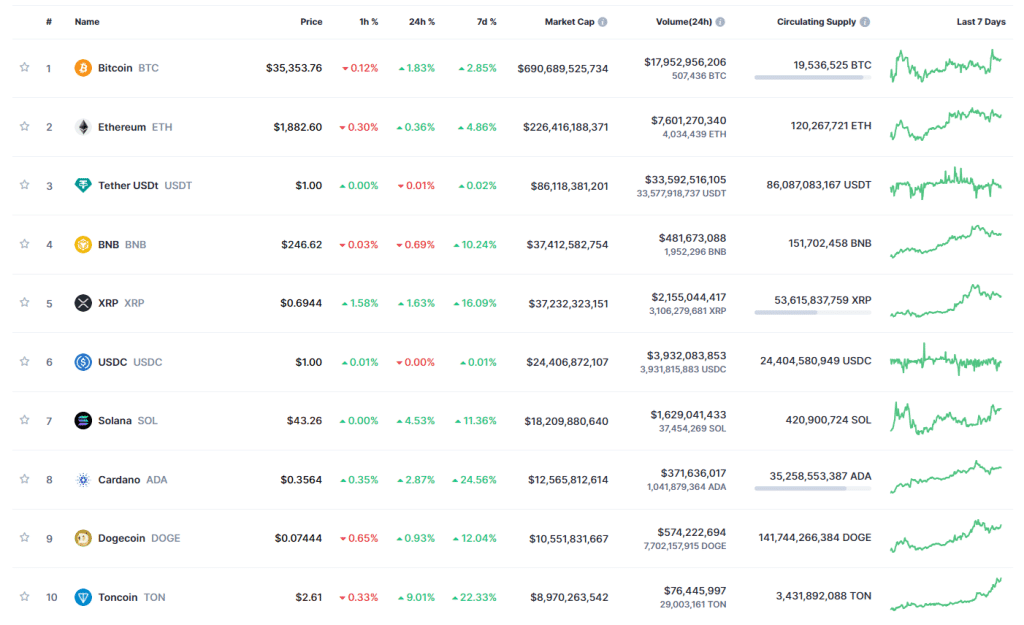Open Toncoin's last 7 days sparkline chart
The height and width of the screenshot is (625, 1024).
point(946,594)
